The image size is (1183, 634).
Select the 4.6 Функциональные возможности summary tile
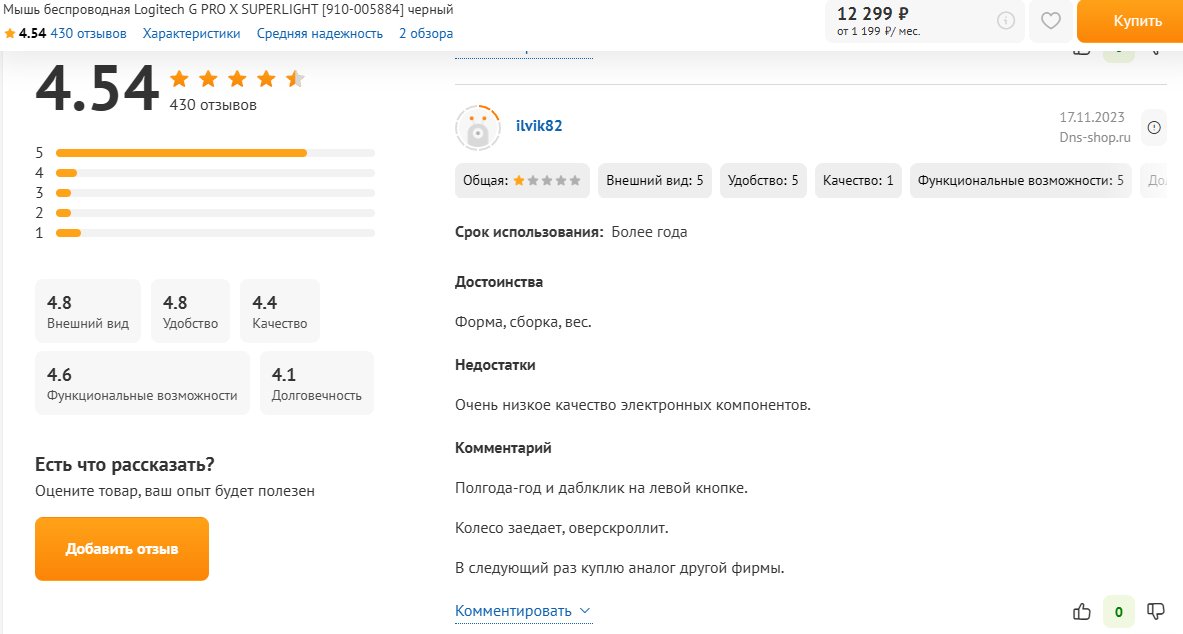click(x=142, y=383)
